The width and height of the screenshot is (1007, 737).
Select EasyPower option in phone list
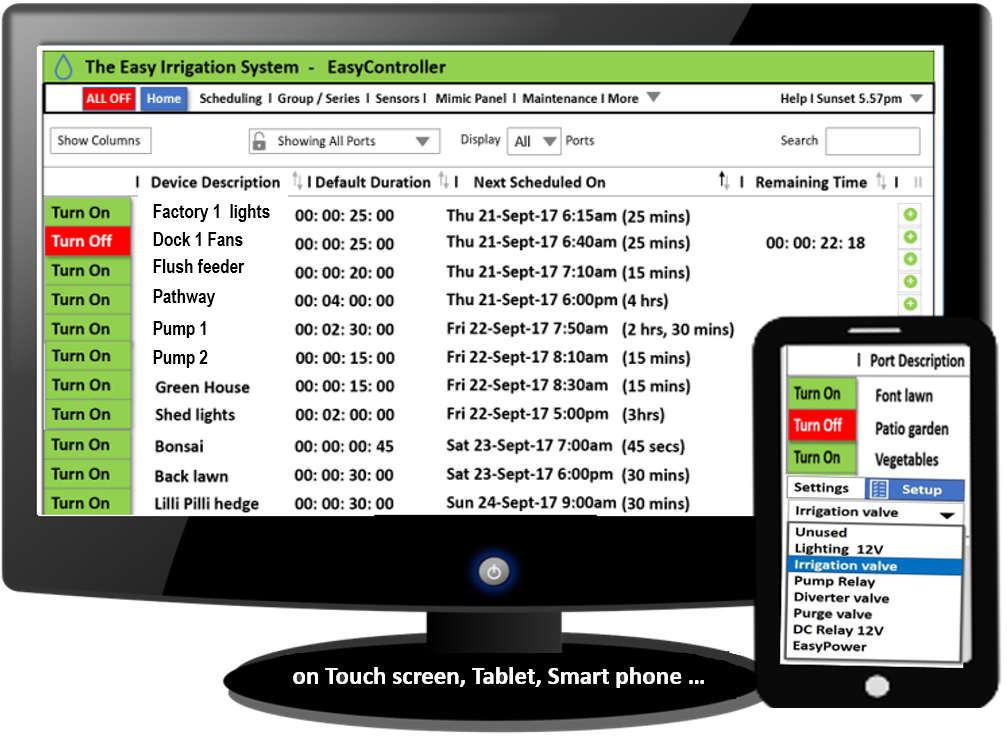(x=829, y=646)
